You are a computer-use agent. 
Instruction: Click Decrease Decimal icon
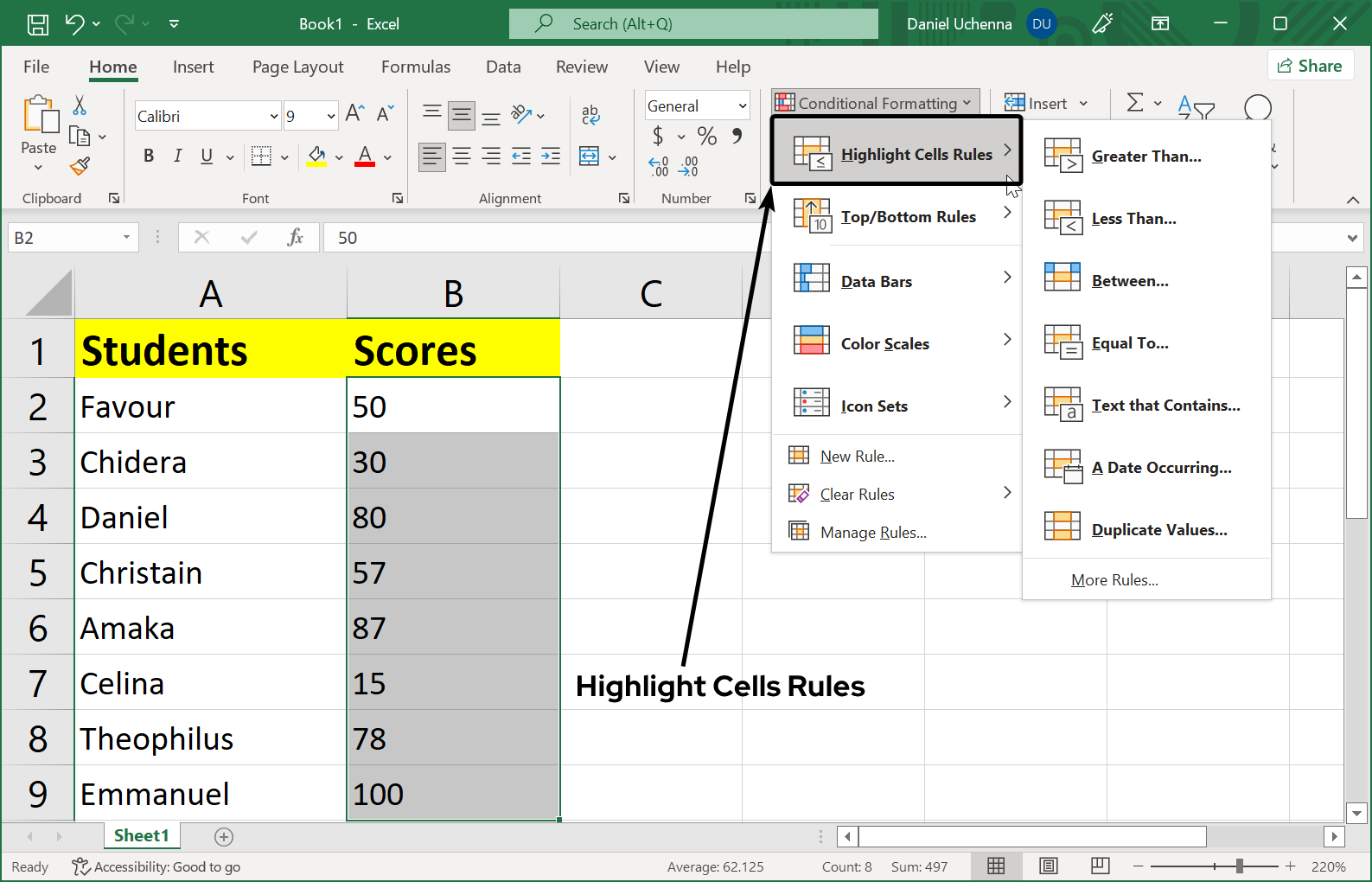point(688,166)
